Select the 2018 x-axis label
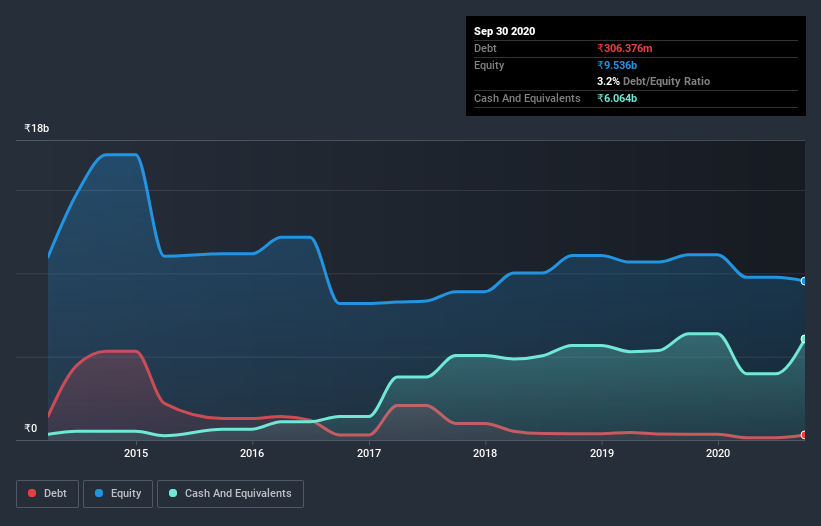 [x=485, y=453]
